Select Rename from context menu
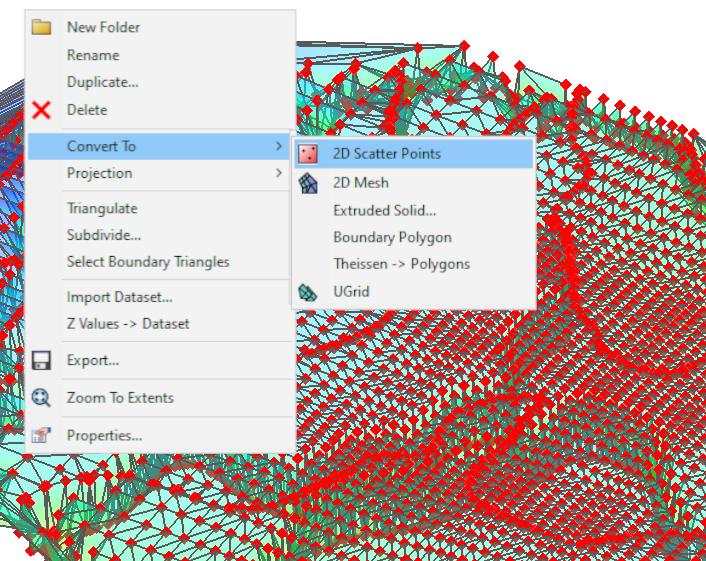The width and height of the screenshot is (706, 561). click(x=93, y=55)
